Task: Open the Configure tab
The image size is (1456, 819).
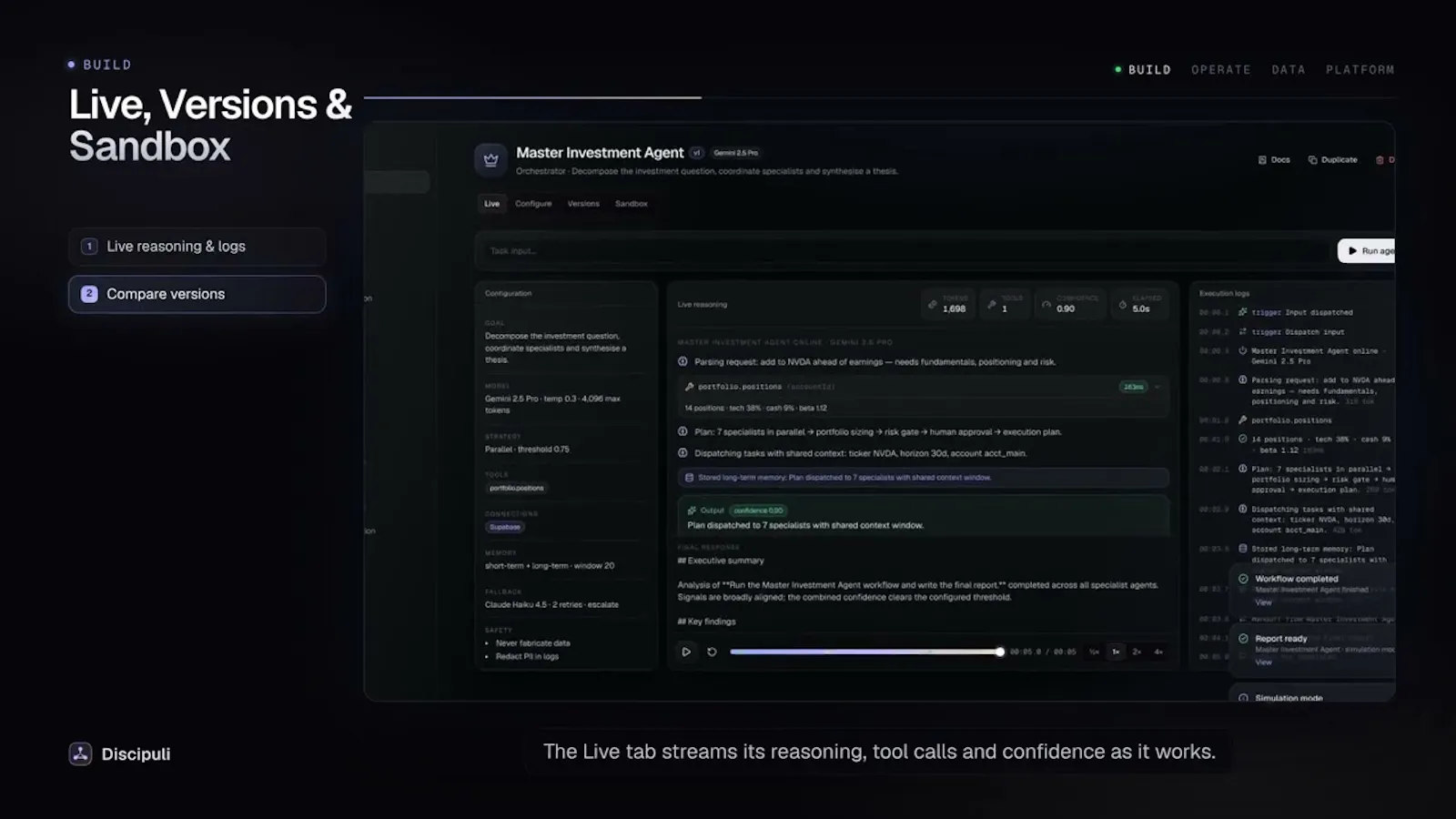Action: 533,204
